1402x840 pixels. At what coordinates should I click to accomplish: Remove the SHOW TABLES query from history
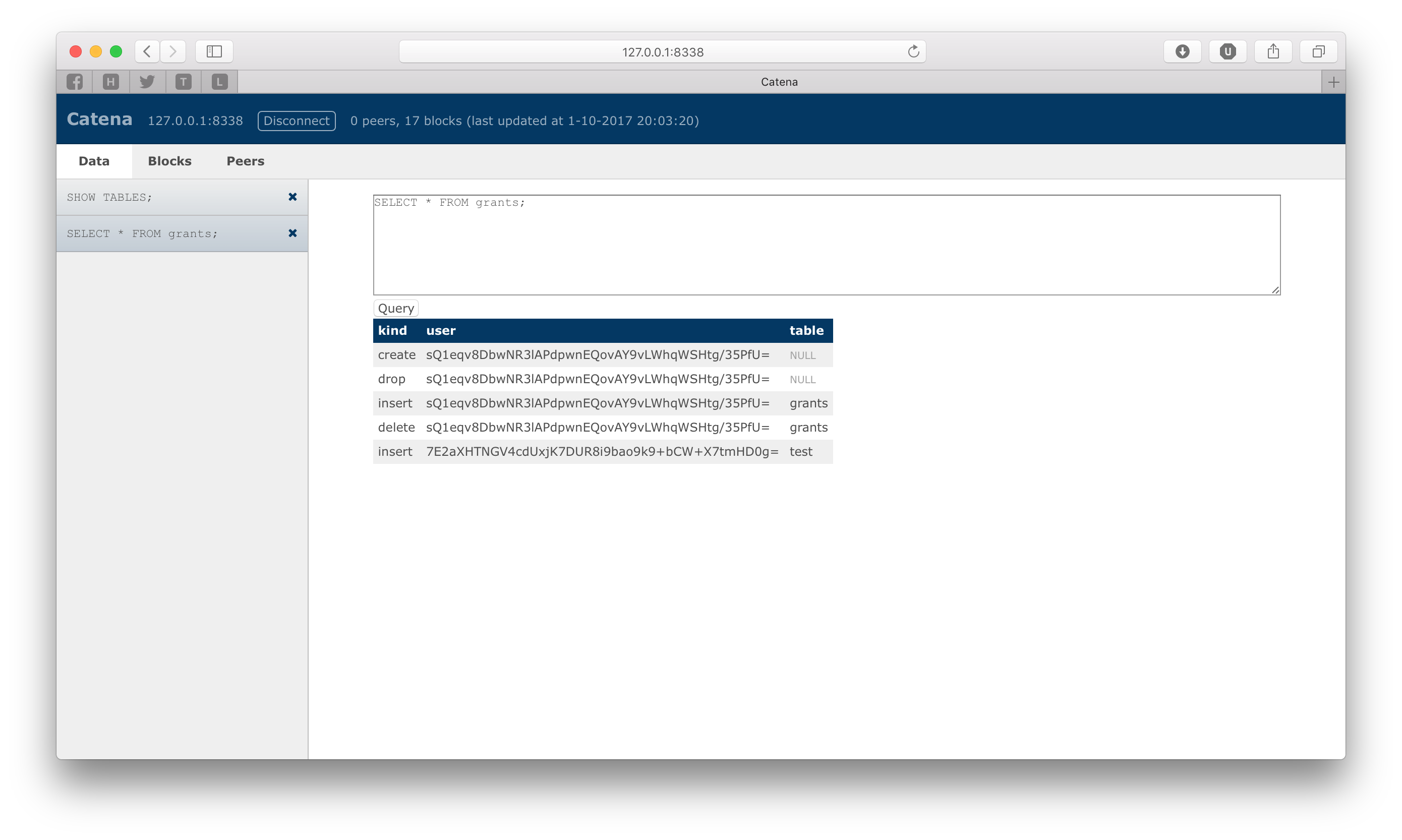point(292,197)
